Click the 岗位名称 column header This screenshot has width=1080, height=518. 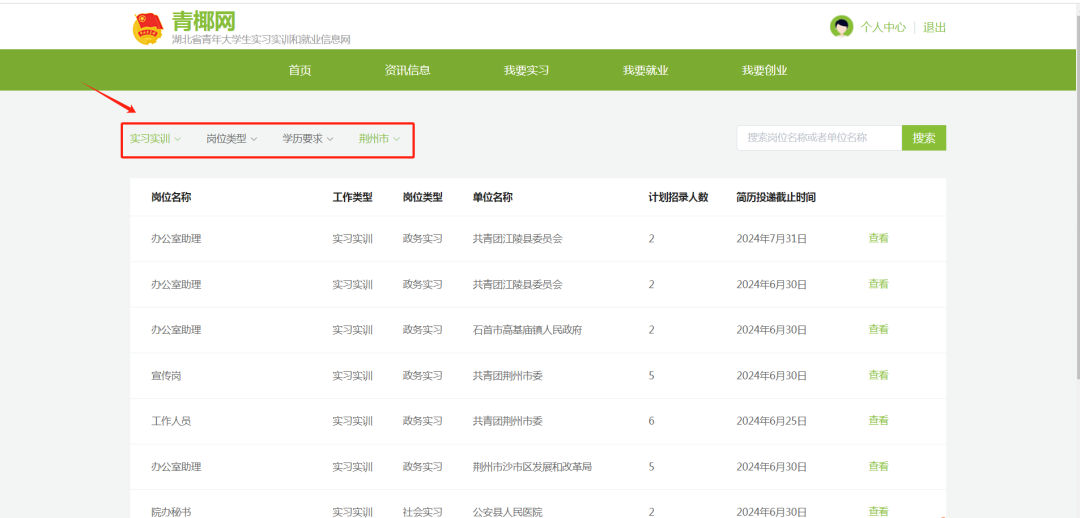171,198
